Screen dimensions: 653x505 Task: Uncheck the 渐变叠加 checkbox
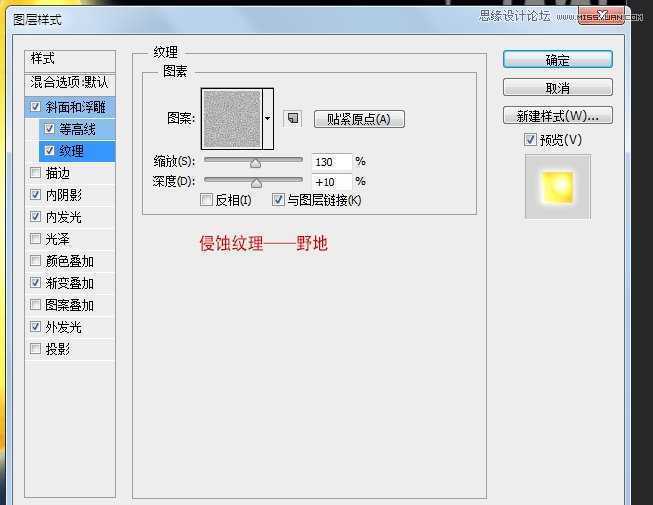(x=35, y=283)
